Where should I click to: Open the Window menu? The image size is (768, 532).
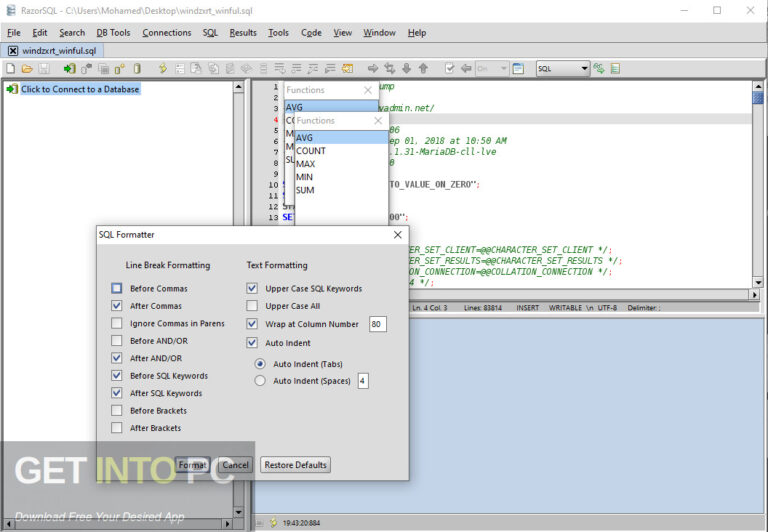379,33
